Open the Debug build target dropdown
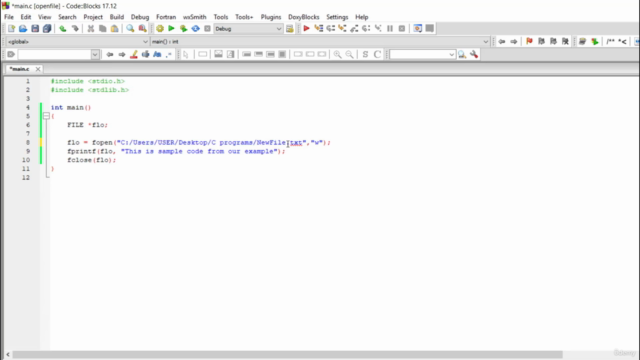640x360 pixels. pos(248,29)
